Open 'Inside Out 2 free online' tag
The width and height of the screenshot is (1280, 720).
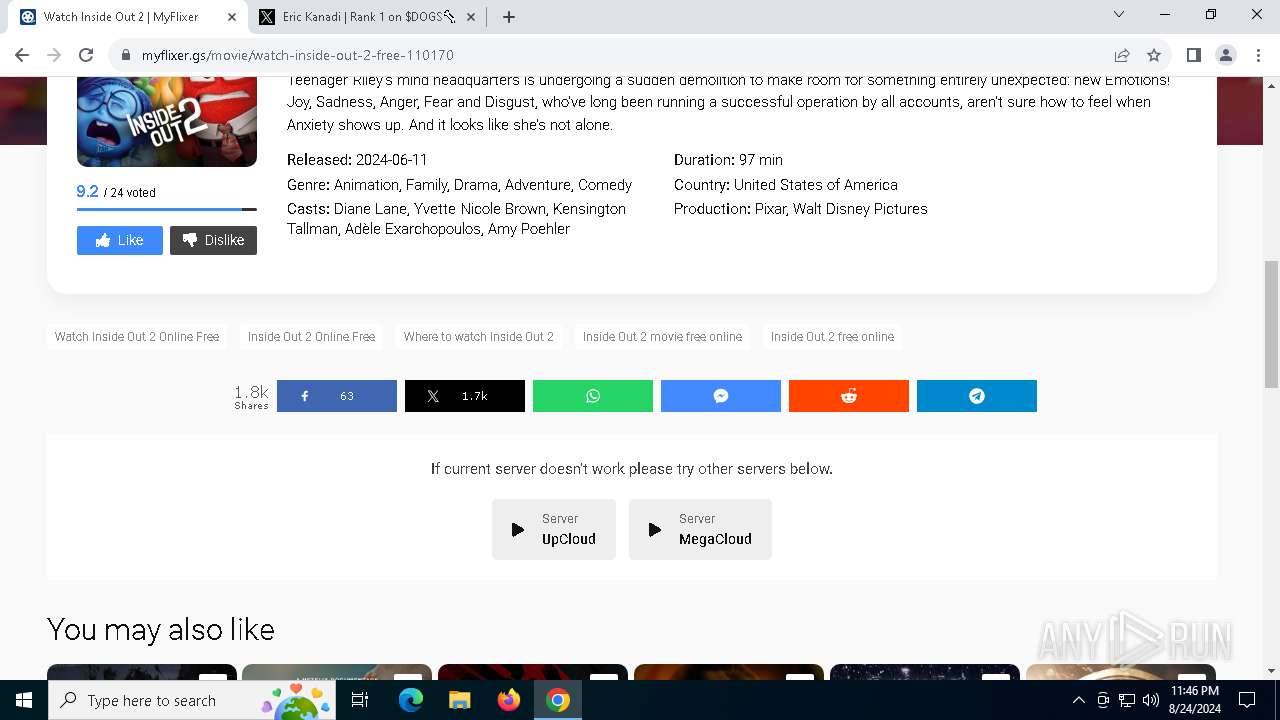click(832, 337)
